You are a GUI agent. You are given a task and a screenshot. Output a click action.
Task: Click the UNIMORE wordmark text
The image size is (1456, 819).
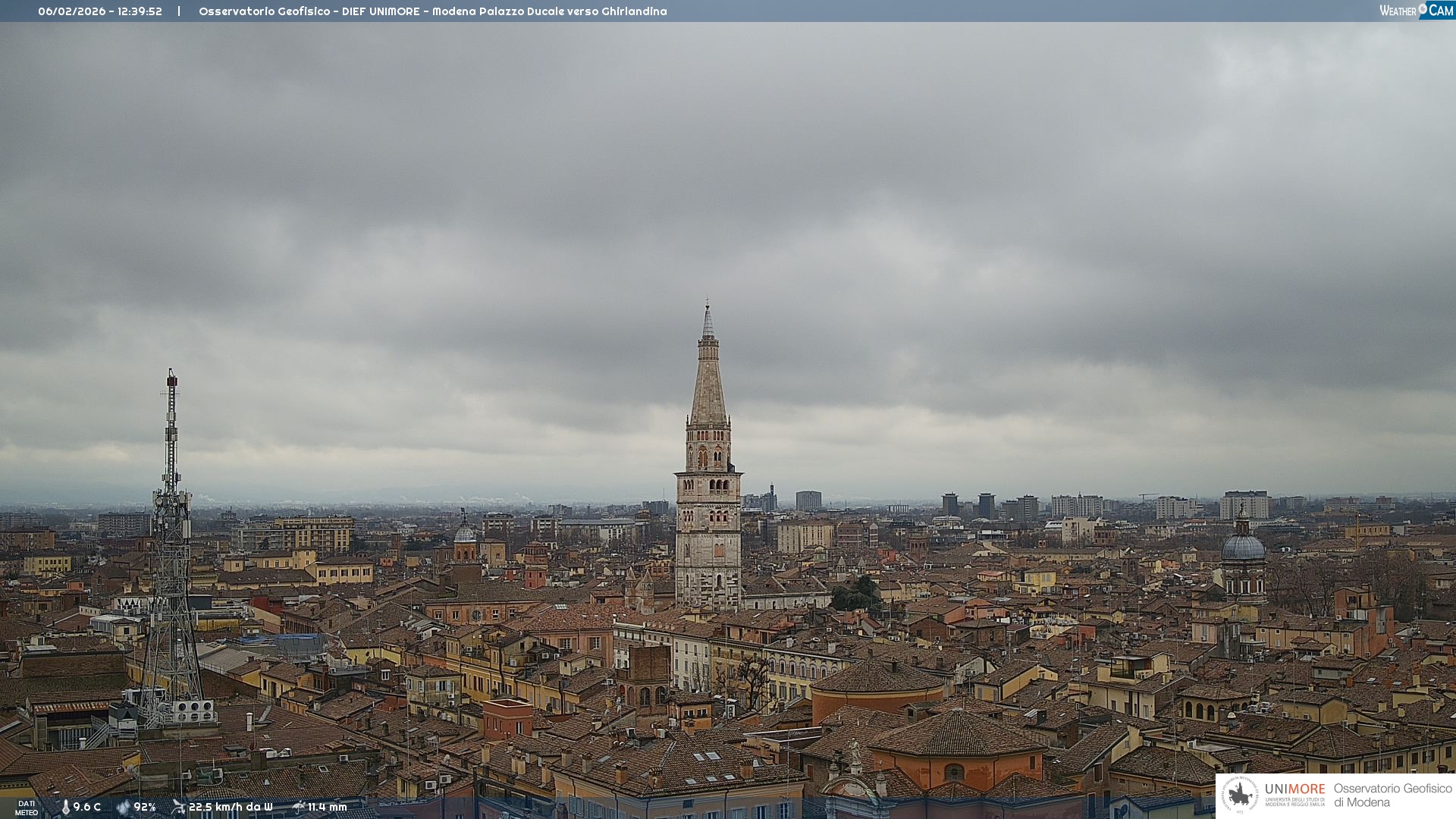[x=1295, y=789]
